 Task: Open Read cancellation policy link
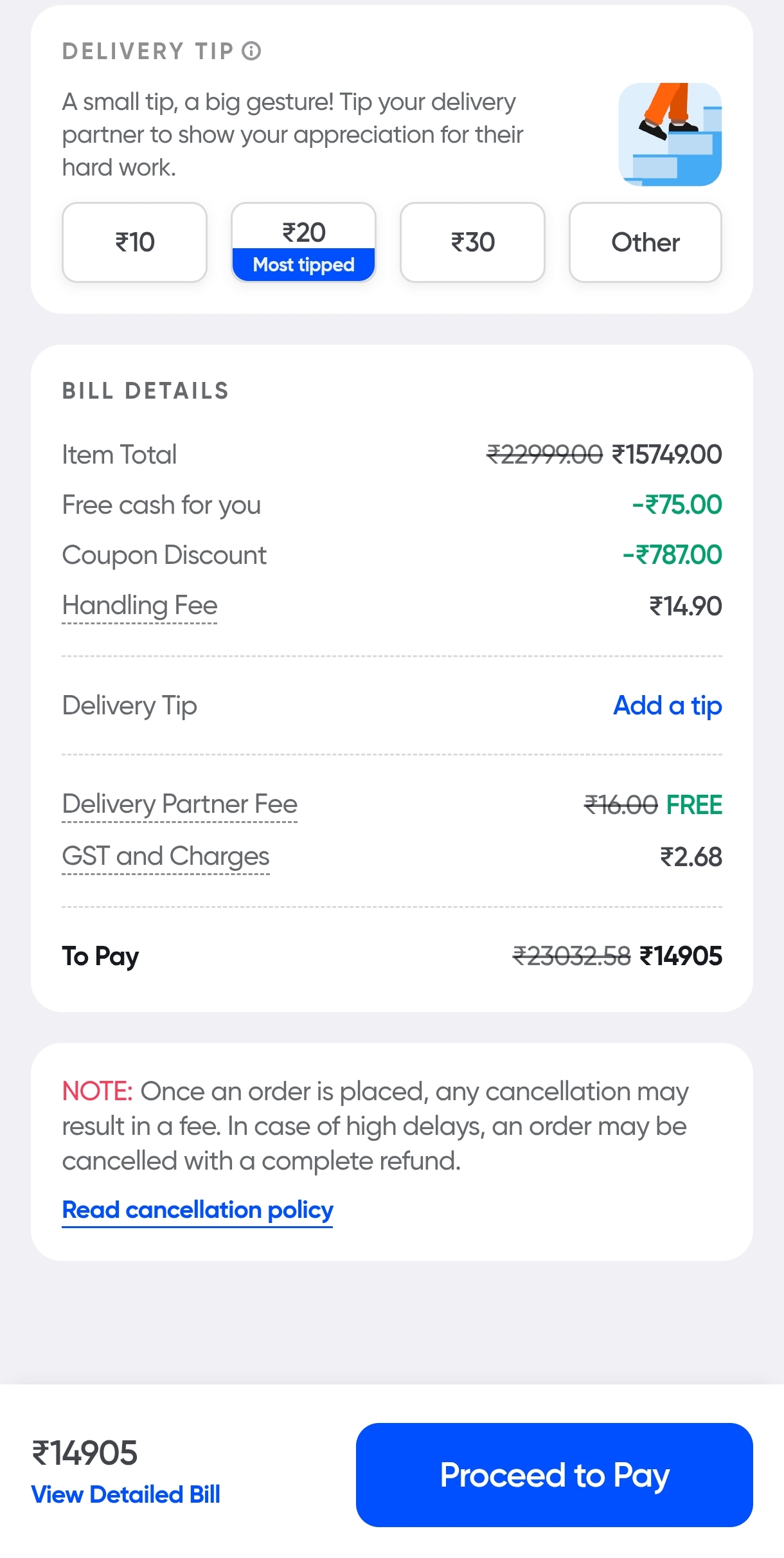197,1210
